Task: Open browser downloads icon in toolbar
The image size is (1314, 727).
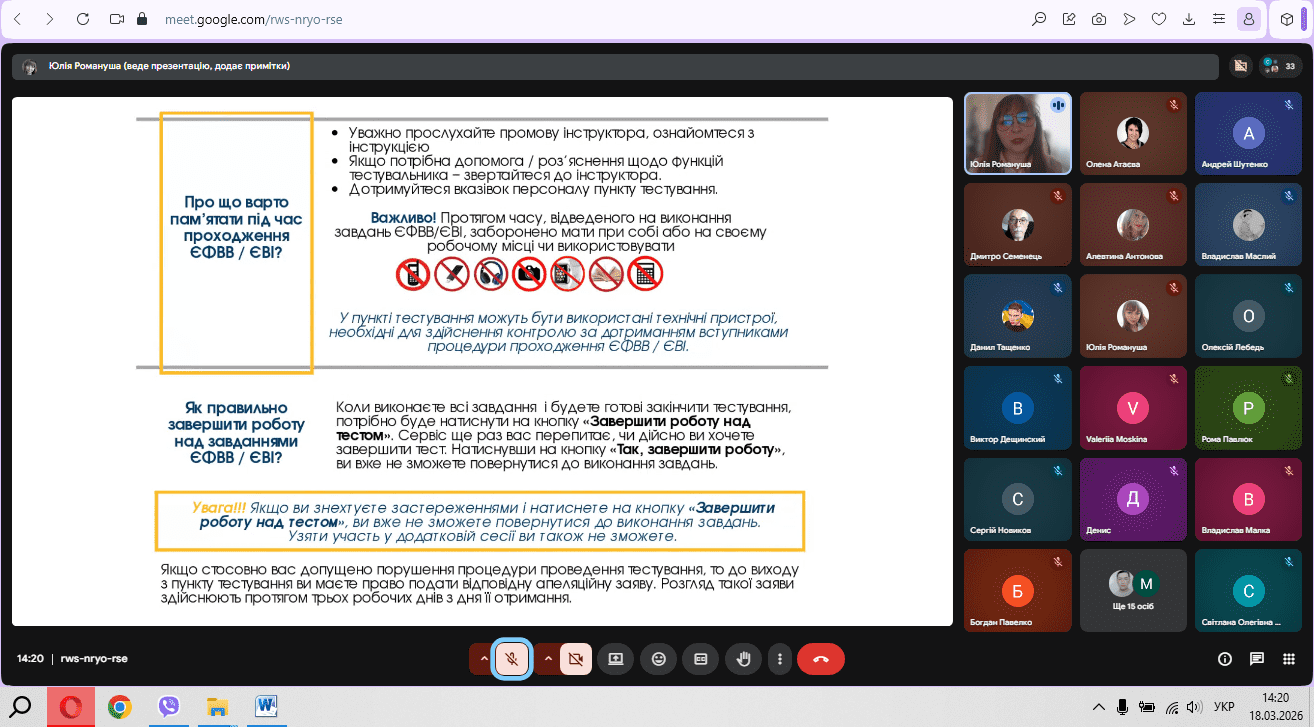Action: coord(1189,19)
